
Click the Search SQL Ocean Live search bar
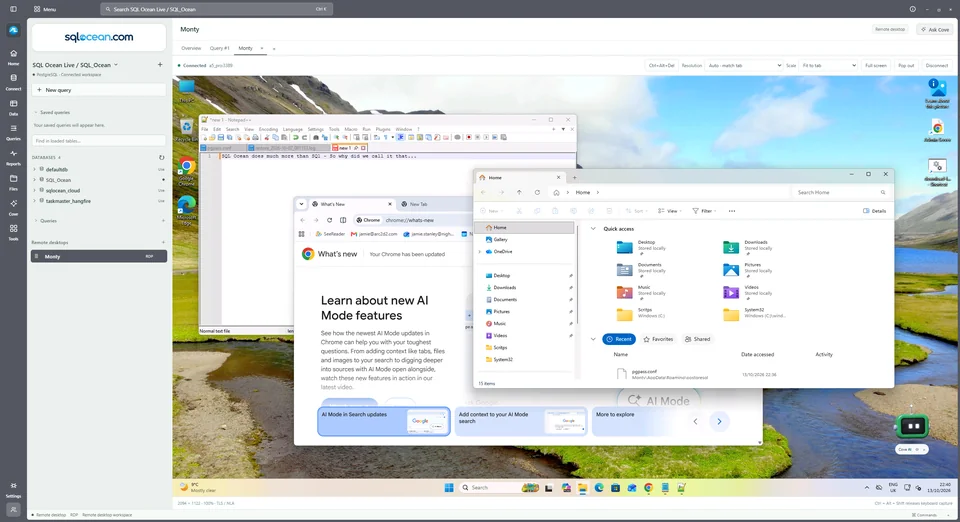[x=216, y=9]
